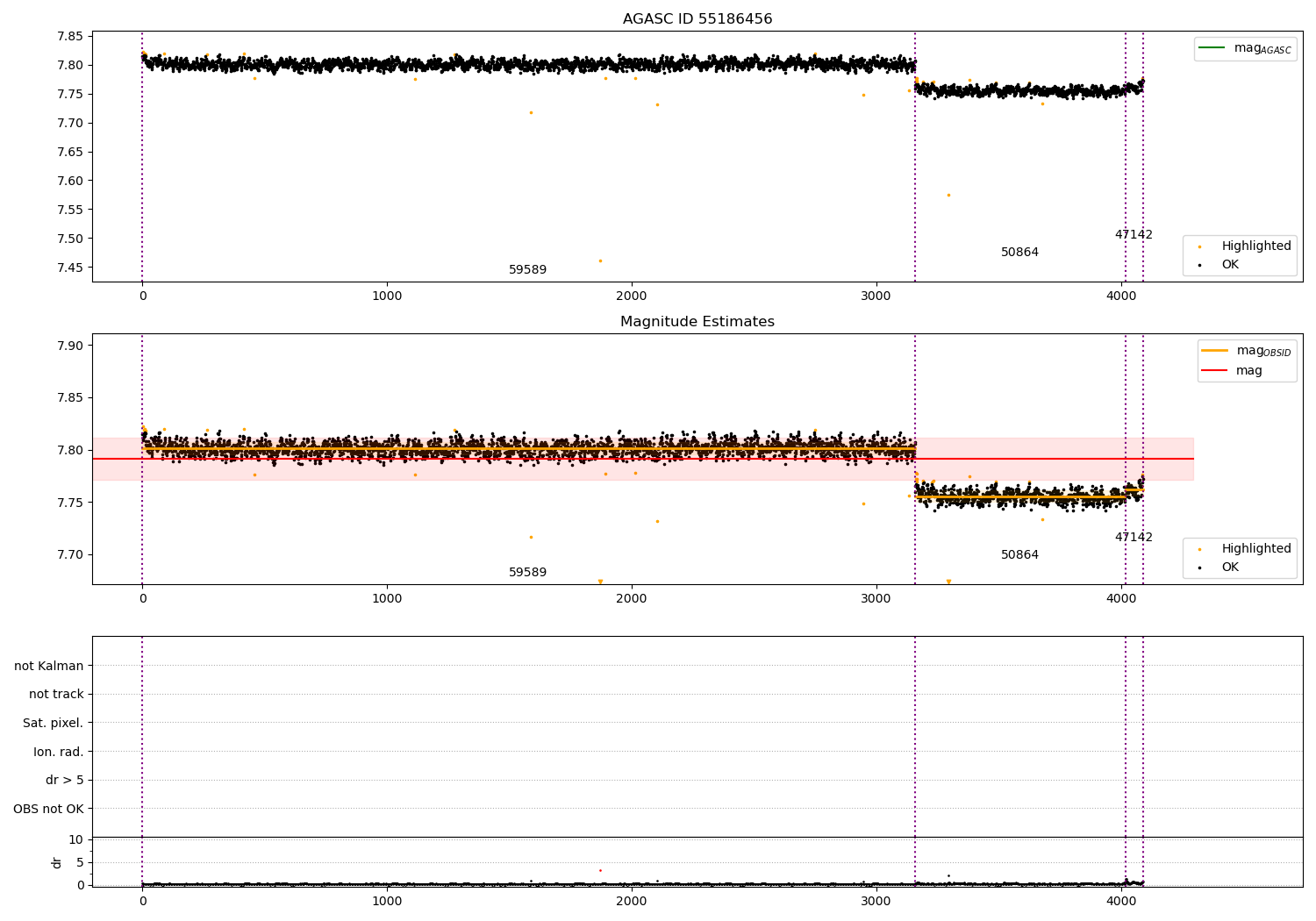Click the 1000 x-tick under the dr panel
This screenshot has height=921, width=1316.
(387, 902)
